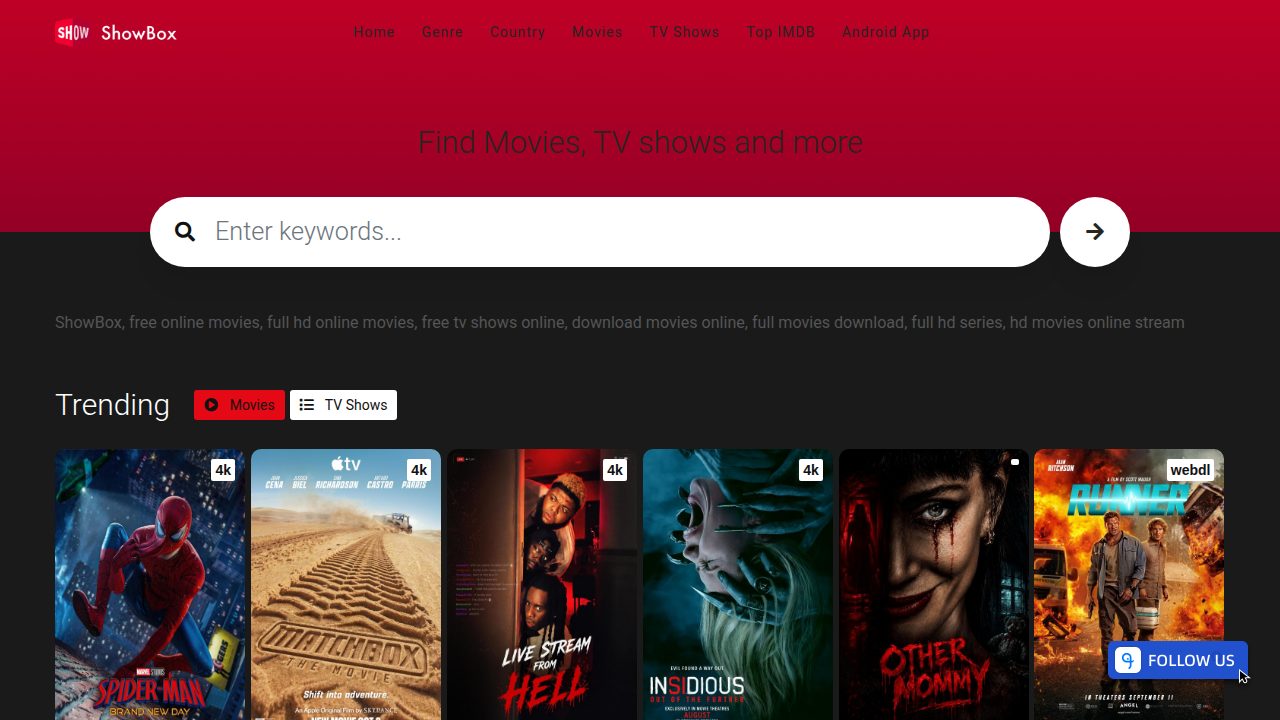Open the Genre menu
1280x720 pixels.
[442, 32]
